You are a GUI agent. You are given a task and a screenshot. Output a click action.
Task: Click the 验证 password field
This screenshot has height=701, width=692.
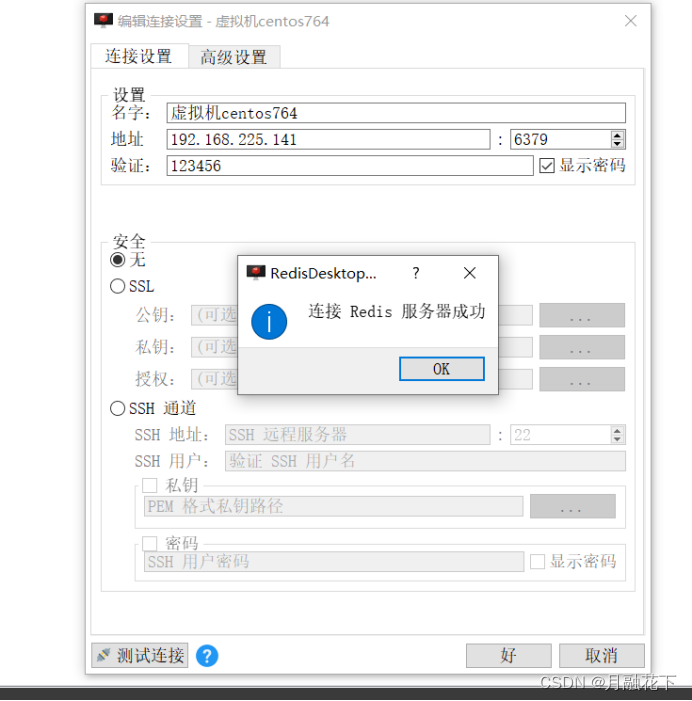coord(350,166)
